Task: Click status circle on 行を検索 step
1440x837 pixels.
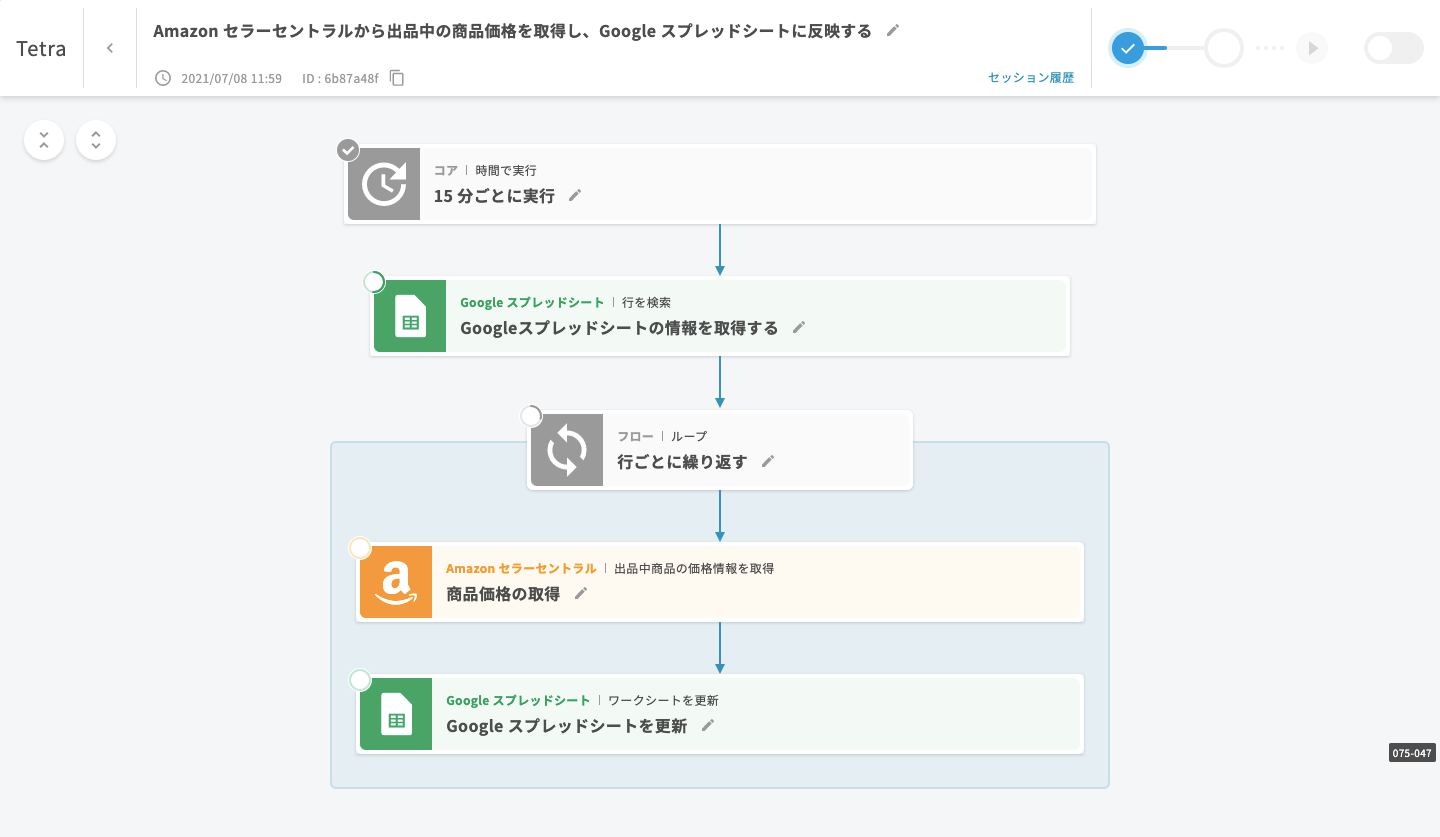Action: click(x=374, y=282)
